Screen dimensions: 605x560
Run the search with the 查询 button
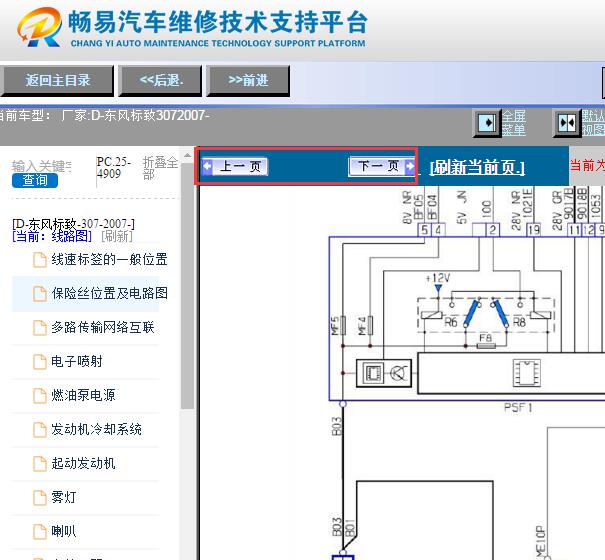click(x=35, y=180)
